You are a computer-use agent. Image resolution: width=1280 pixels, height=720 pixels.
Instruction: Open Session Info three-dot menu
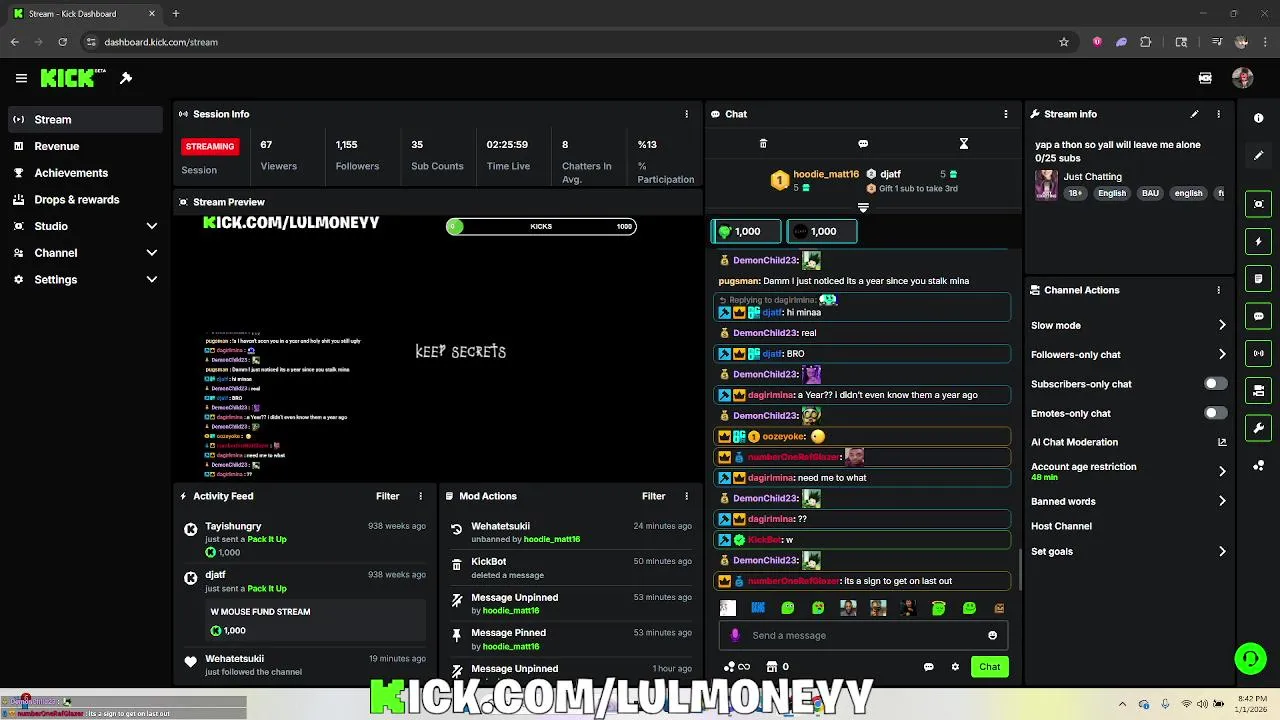[686, 114]
